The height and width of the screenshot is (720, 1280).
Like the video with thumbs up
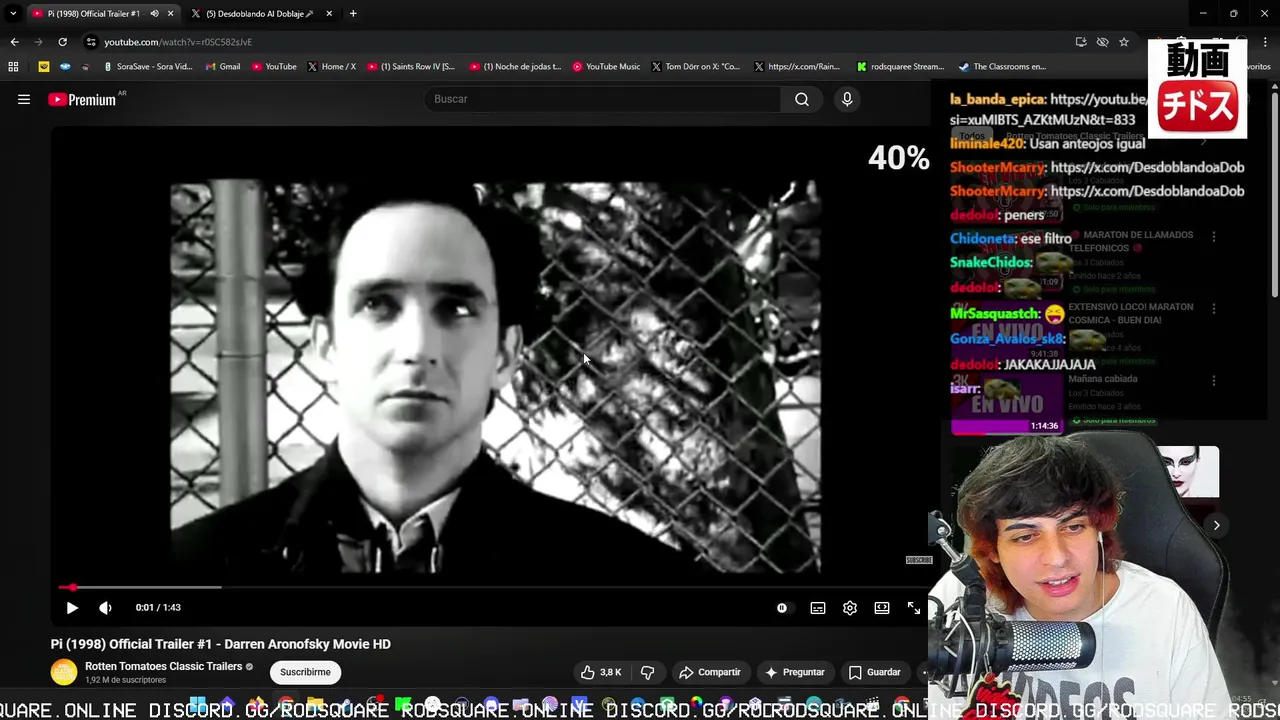pos(601,672)
